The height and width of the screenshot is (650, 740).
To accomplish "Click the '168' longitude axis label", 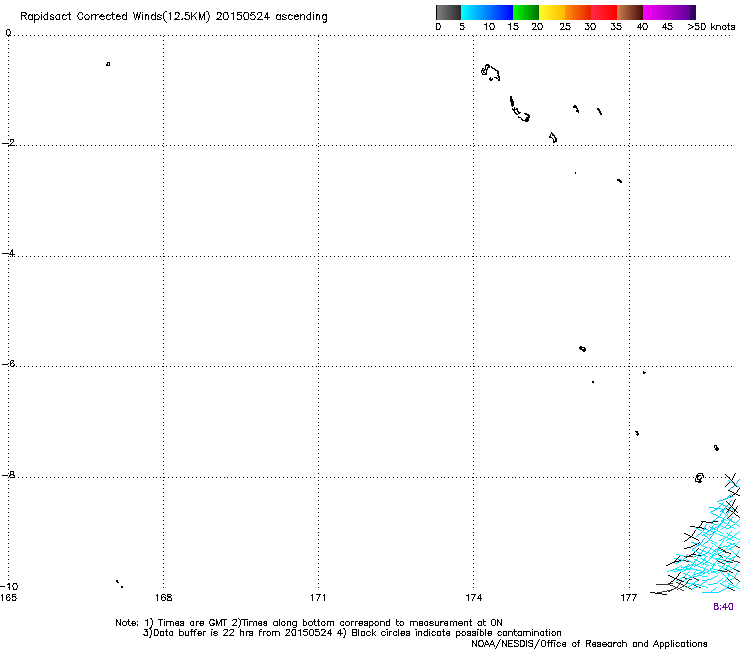I will click(x=163, y=598).
